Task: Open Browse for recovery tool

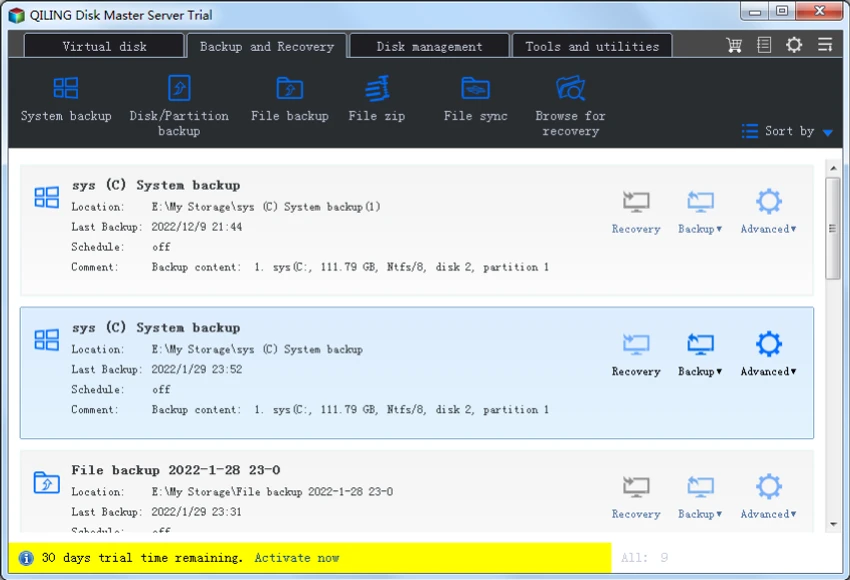Action: [570, 106]
